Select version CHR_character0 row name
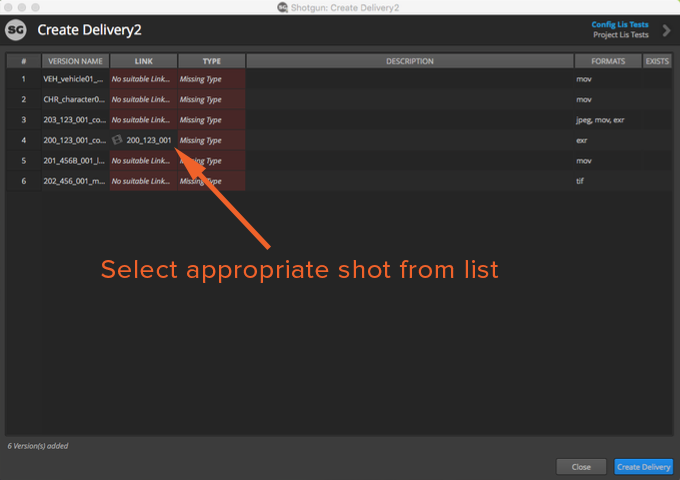This screenshot has width=680, height=480. (x=75, y=99)
